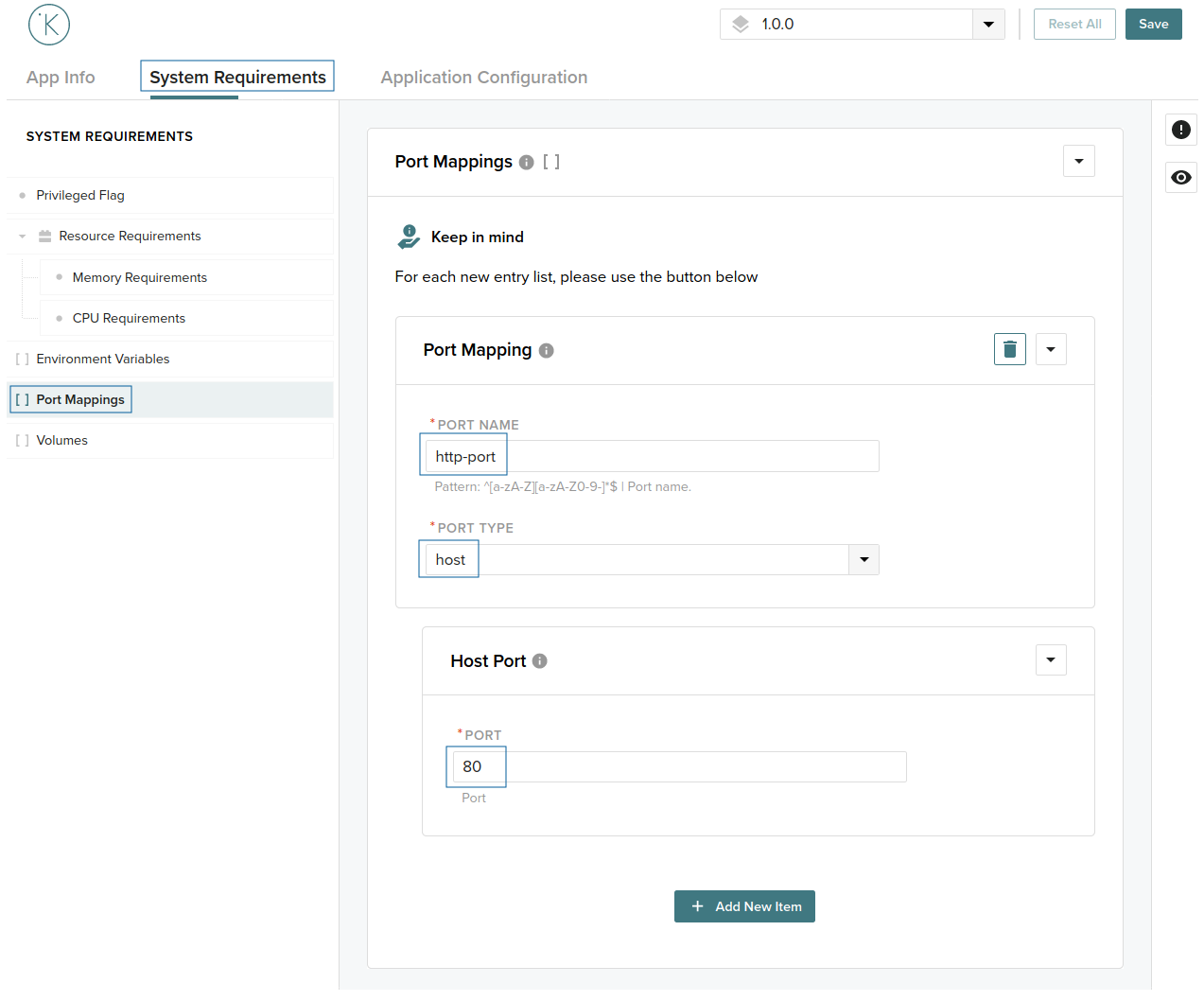This screenshot has height=1001, width=1204.
Task: Collapse Resource Requirements tree node
Action: pyautogui.click(x=23, y=237)
